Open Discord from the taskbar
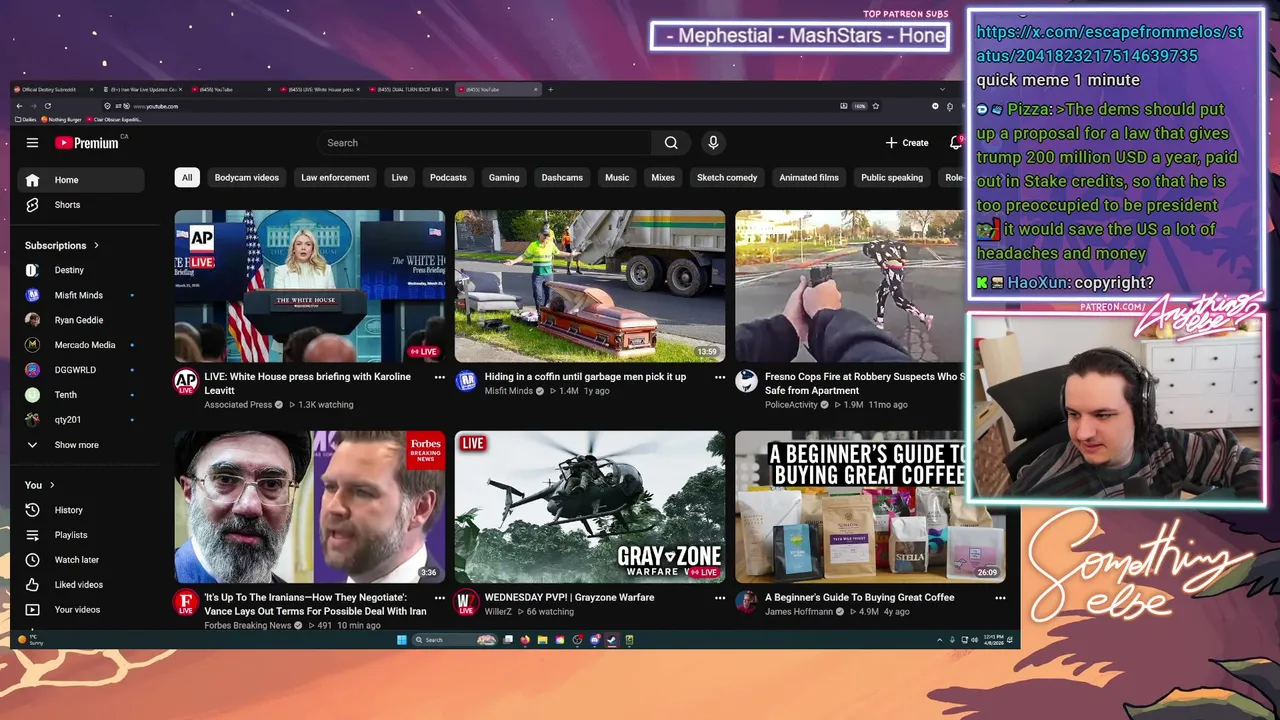 point(595,640)
